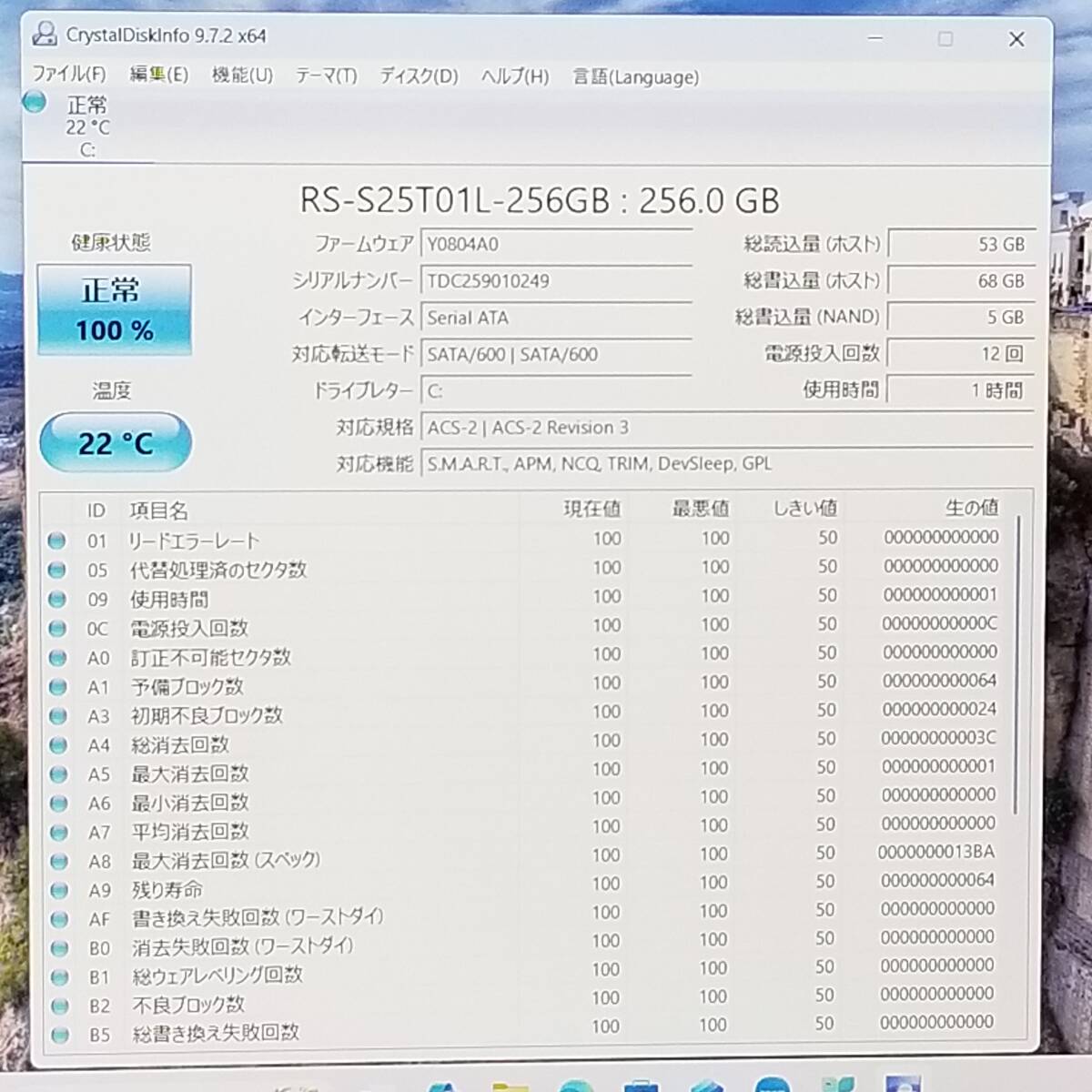
Task: Click status dot for row A1 予備ブロック数
Action: pos(57,686)
